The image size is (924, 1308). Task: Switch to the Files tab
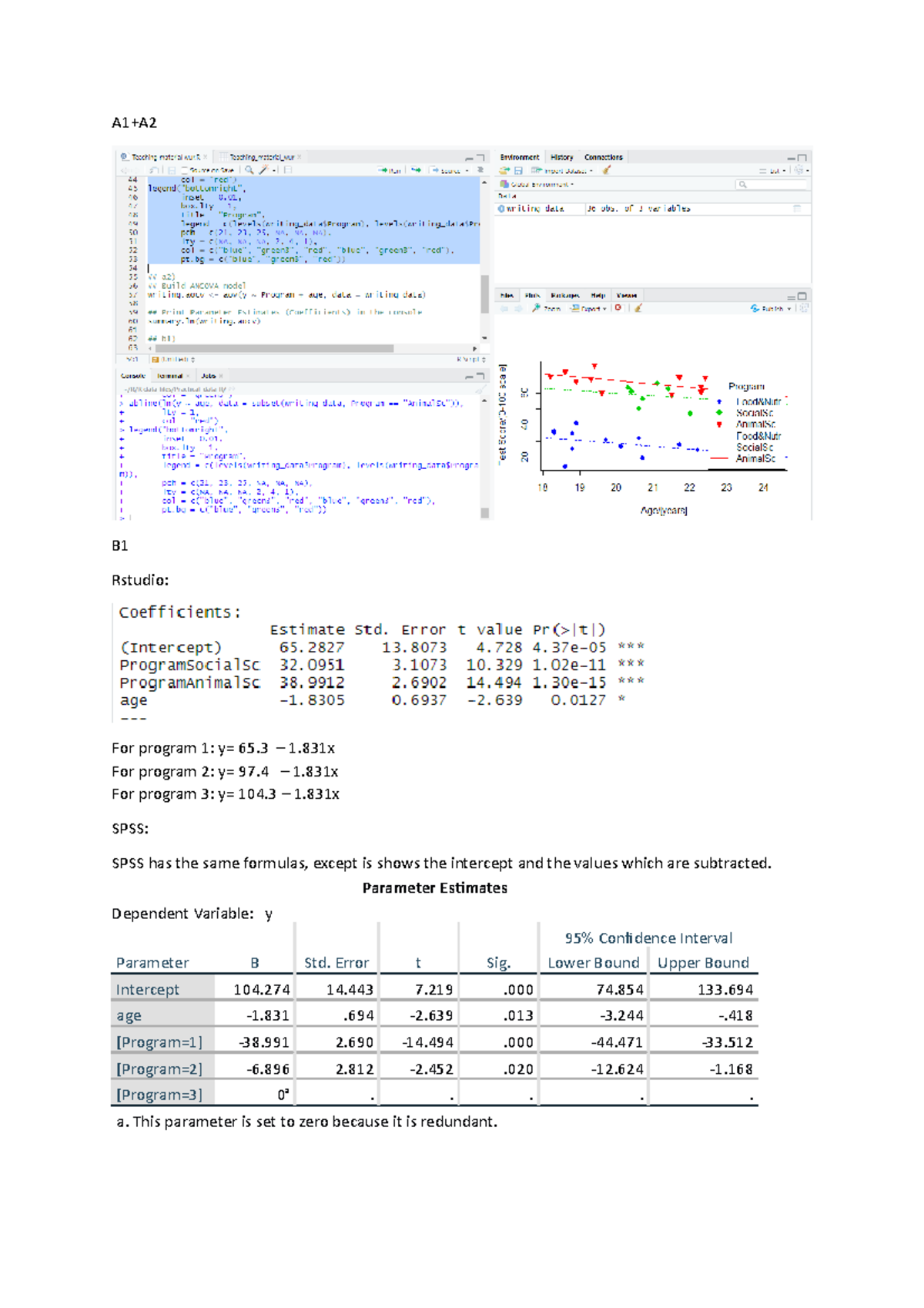click(x=507, y=296)
